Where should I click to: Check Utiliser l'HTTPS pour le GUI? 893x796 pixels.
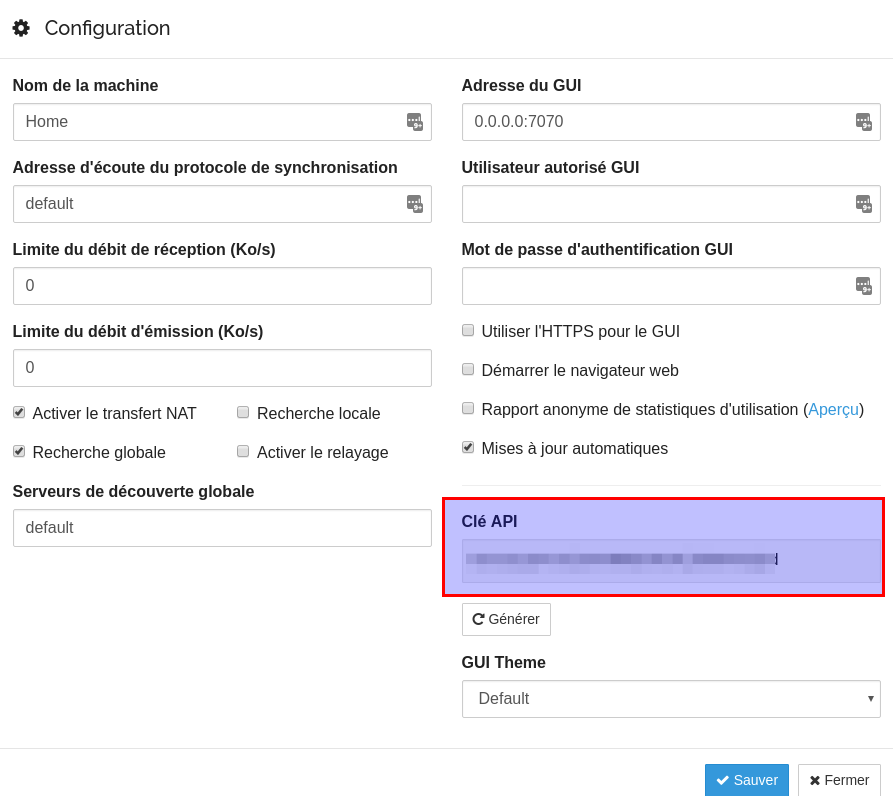click(x=468, y=330)
